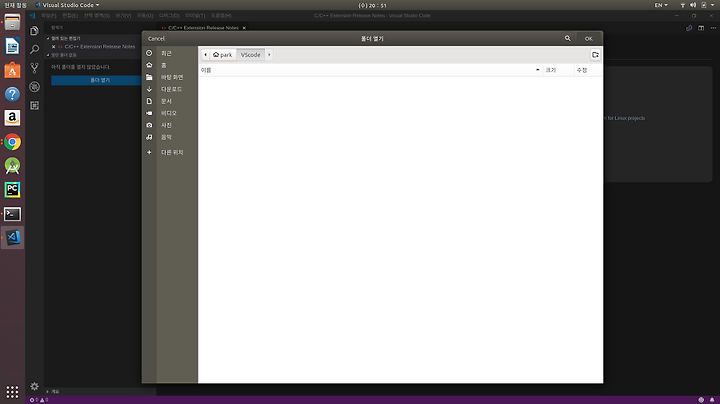Viewport: 720px width, 404px height.
Task: Open the Go (이동) menu in VS Code
Action: pyautogui.click(x=145, y=16)
